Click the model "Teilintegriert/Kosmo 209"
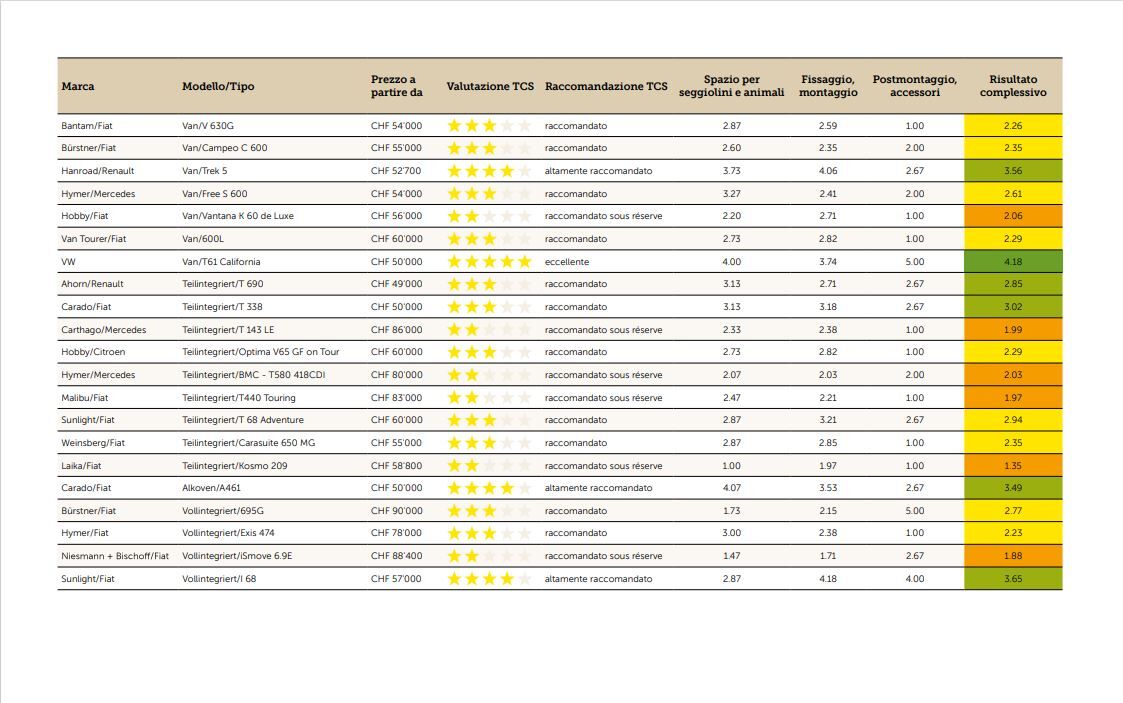The height and width of the screenshot is (703, 1123). pos(234,466)
